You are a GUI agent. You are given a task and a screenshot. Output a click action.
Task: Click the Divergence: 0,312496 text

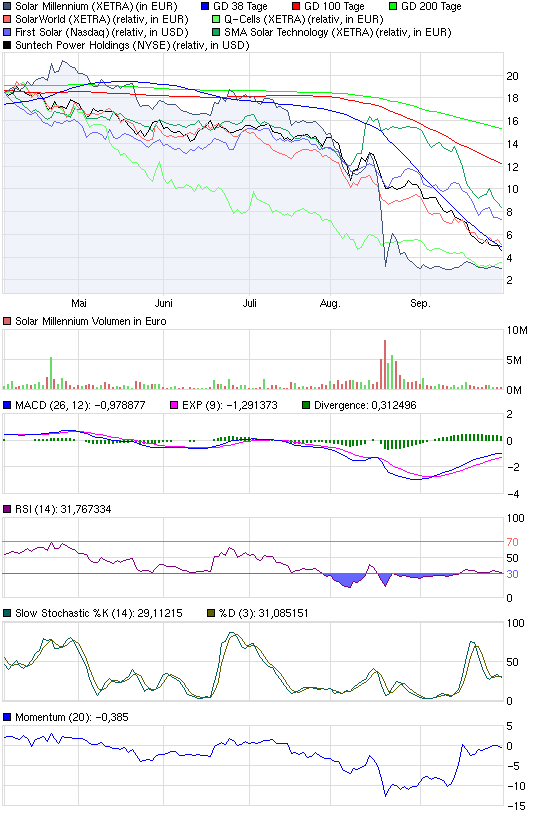tap(365, 405)
